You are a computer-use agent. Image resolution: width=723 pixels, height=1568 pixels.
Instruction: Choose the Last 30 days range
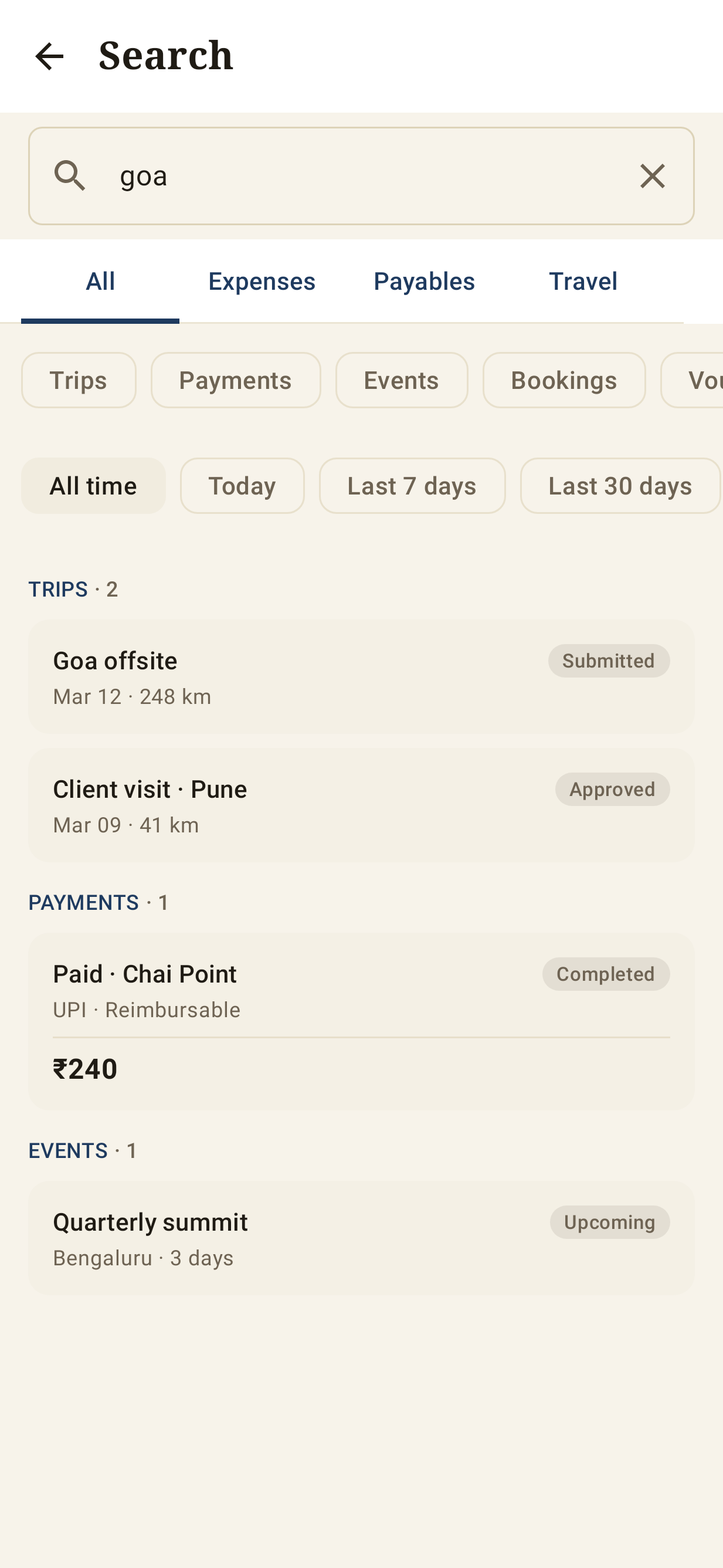coord(620,486)
